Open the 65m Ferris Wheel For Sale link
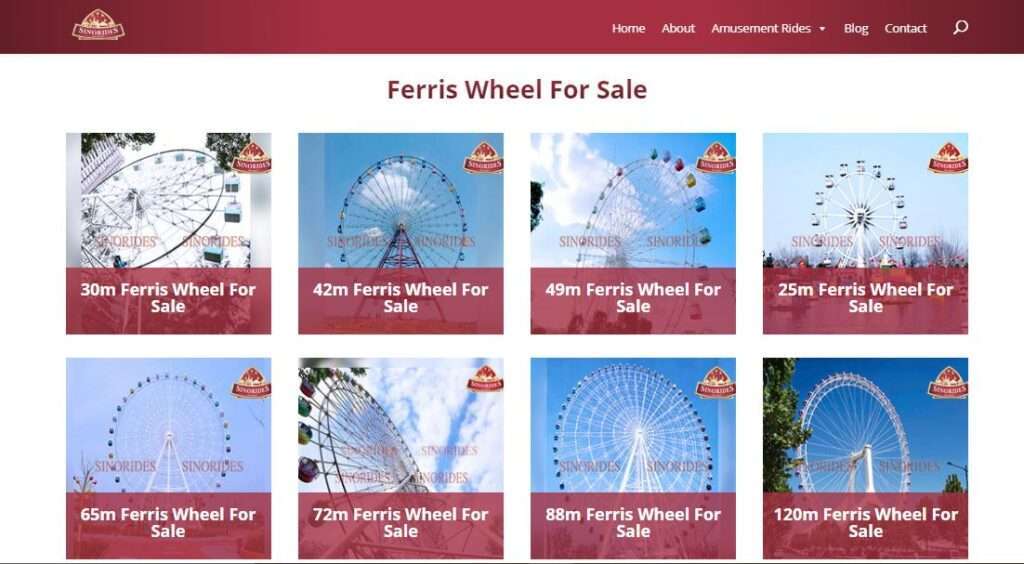The width and height of the screenshot is (1024, 564). pos(168,522)
